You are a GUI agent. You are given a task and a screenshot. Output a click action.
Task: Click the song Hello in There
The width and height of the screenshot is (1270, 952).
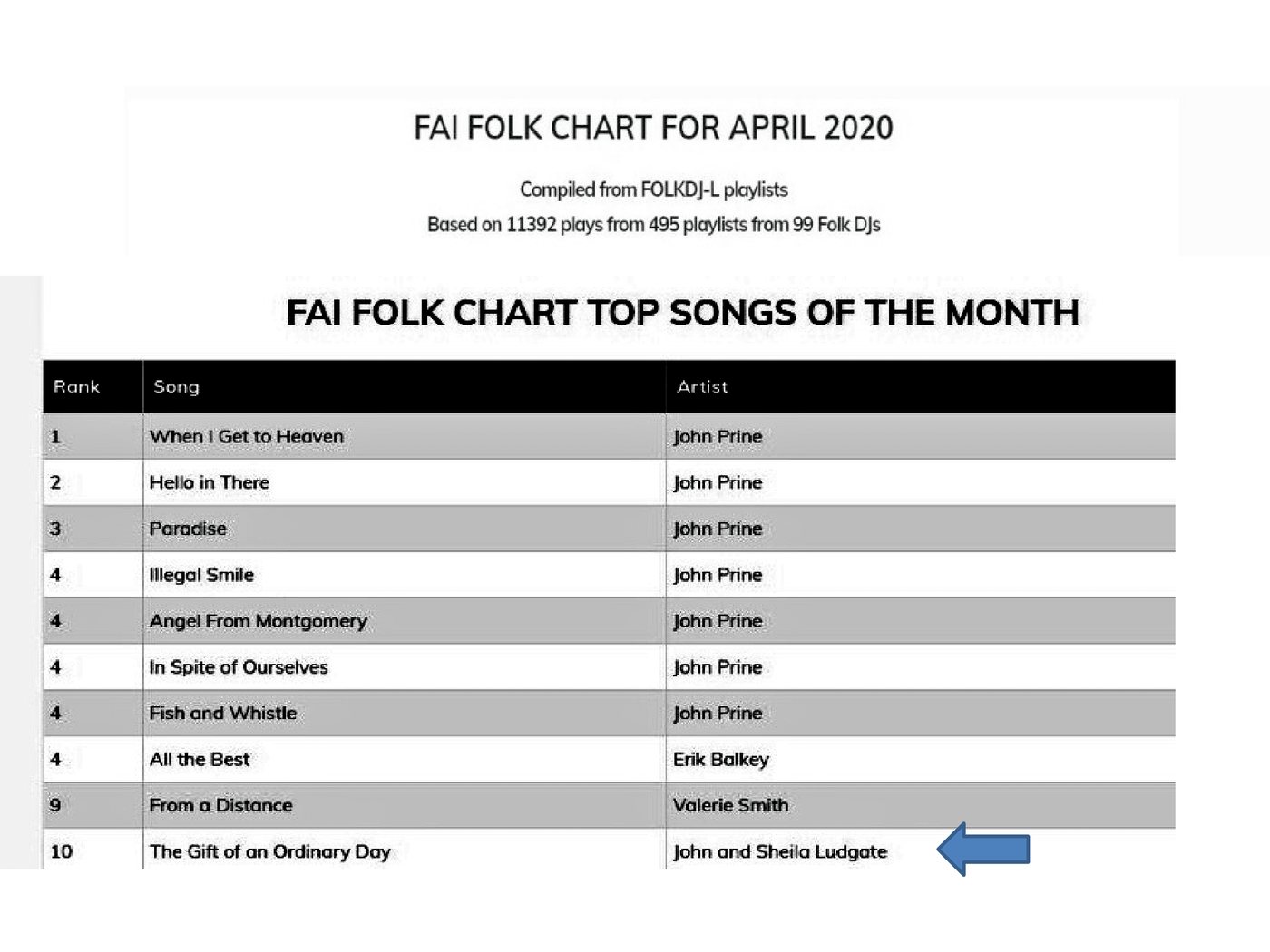[210, 482]
